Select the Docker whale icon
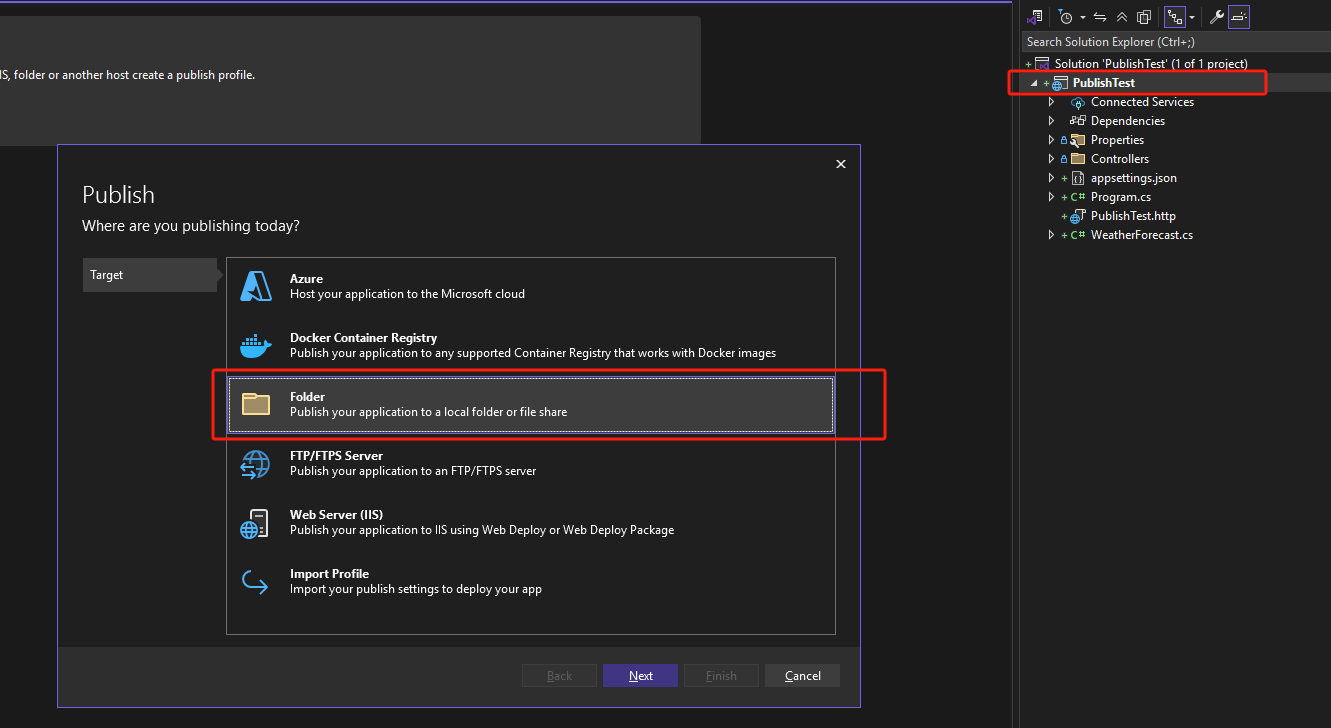This screenshot has width=1331, height=728. (x=256, y=346)
